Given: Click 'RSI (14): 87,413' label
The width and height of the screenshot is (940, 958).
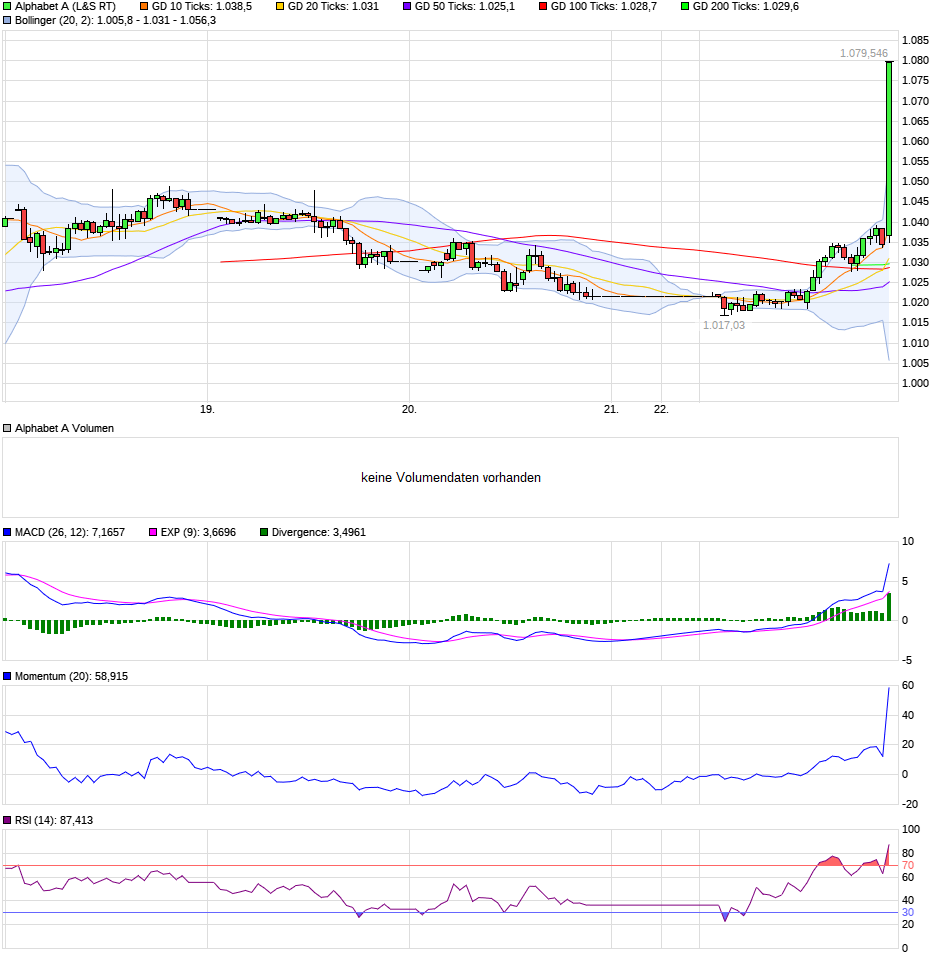Looking at the screenshot, I should point(54,821).
